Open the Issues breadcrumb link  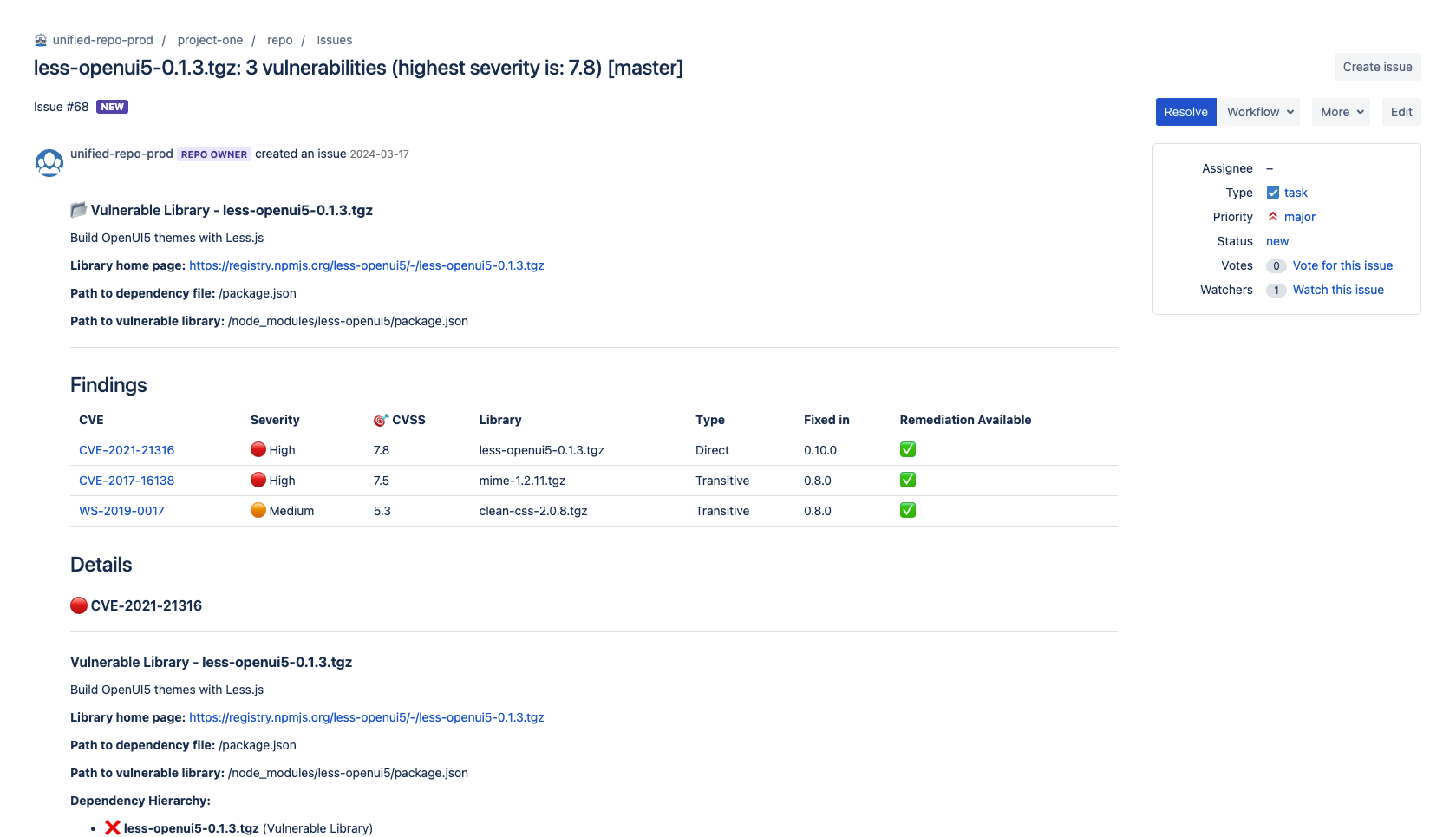click(335, 40)
